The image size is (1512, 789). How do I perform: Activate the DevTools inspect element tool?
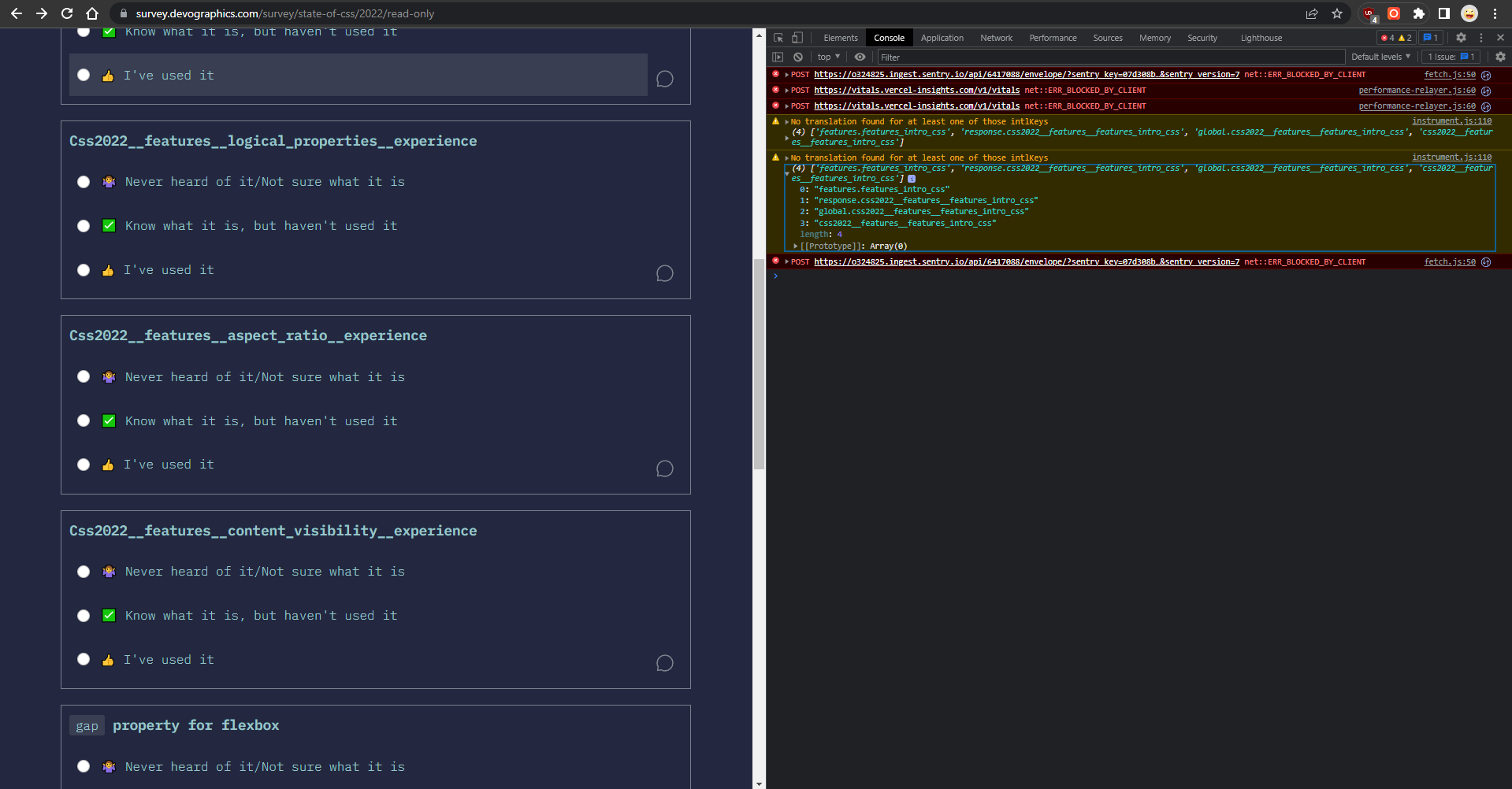click(x=778, y=38)
